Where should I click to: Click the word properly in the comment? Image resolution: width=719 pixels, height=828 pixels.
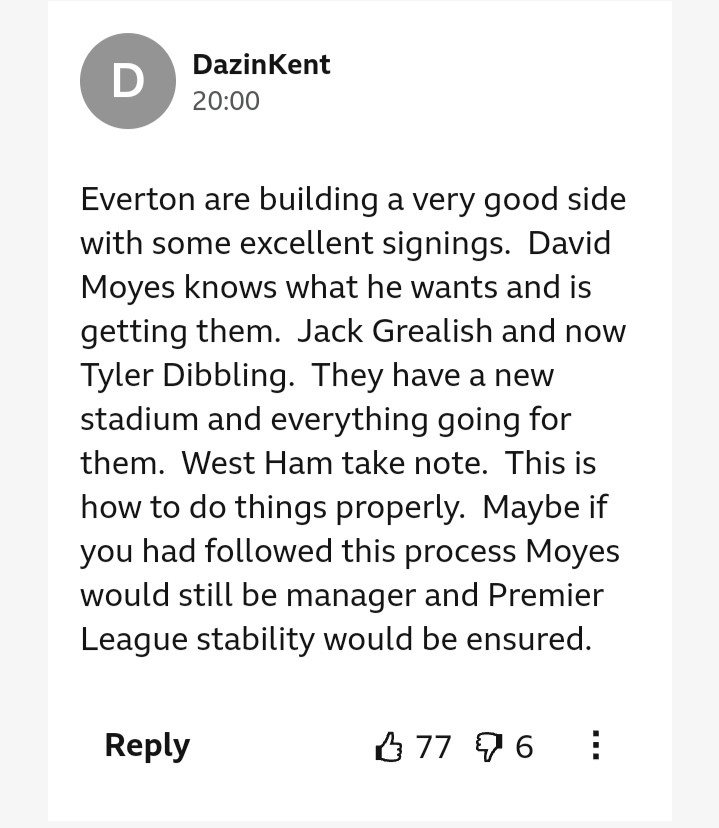(x=404, y=507)
